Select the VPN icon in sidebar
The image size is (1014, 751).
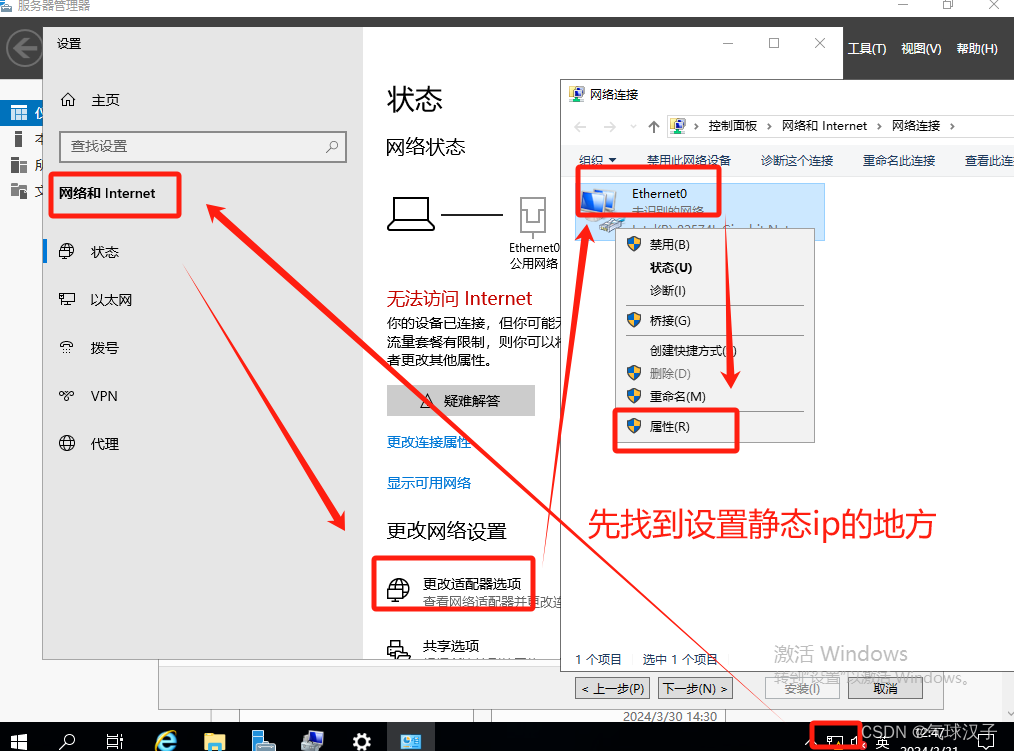click(67, 395)
